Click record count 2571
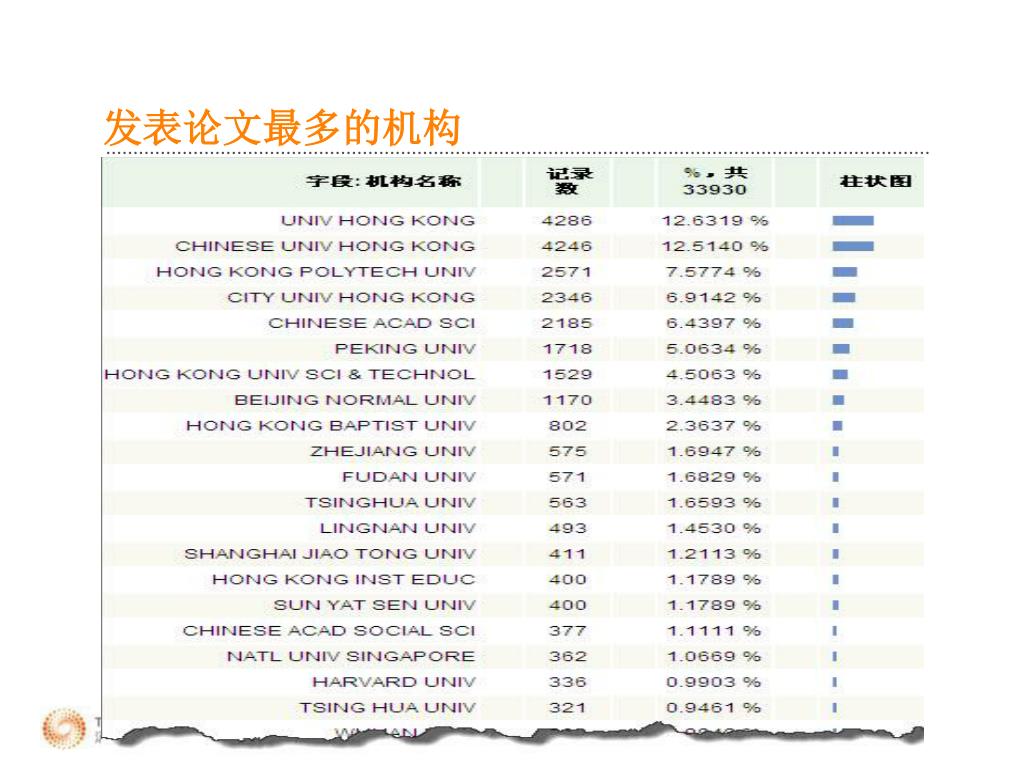The image size is (1024, 768). pyautogui.click(x=567, y=272)
